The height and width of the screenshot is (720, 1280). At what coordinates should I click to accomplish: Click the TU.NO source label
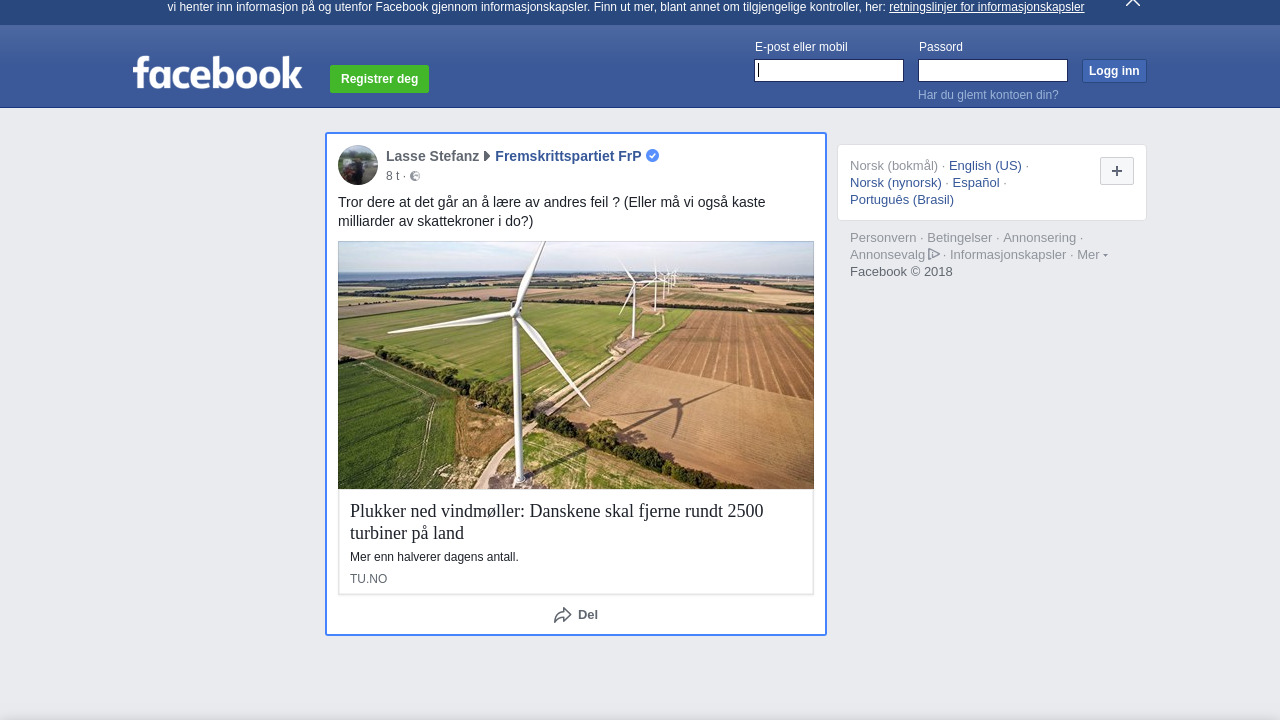(368, 579)
